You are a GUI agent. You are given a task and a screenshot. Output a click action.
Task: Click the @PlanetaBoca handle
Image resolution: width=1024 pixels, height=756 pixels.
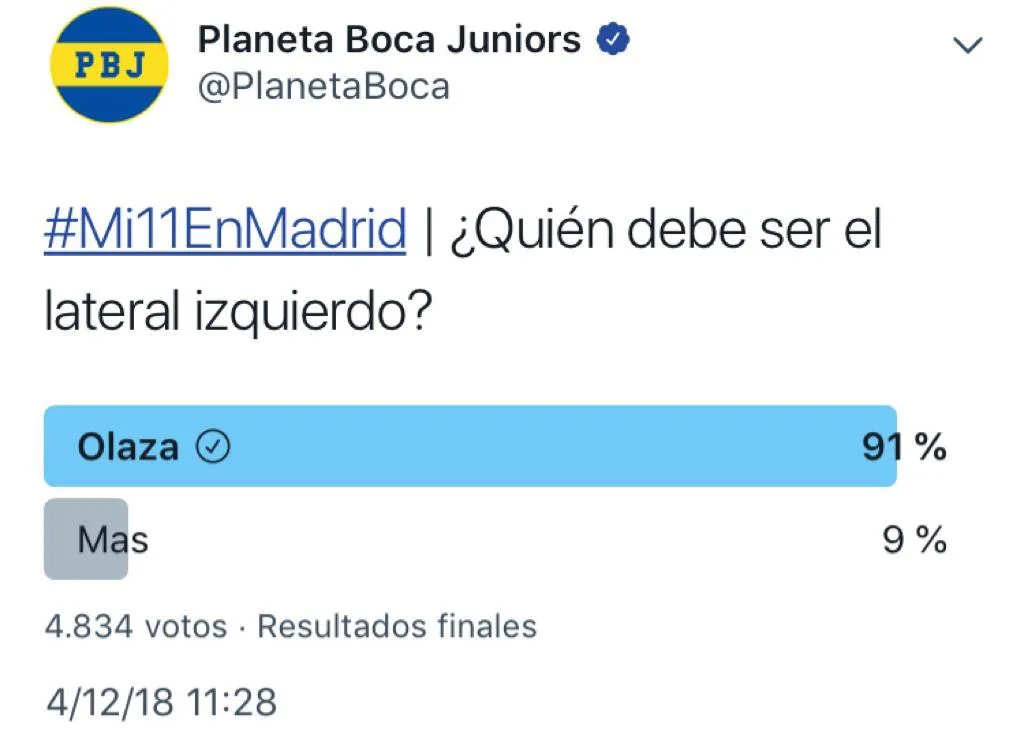pos(323,88)
